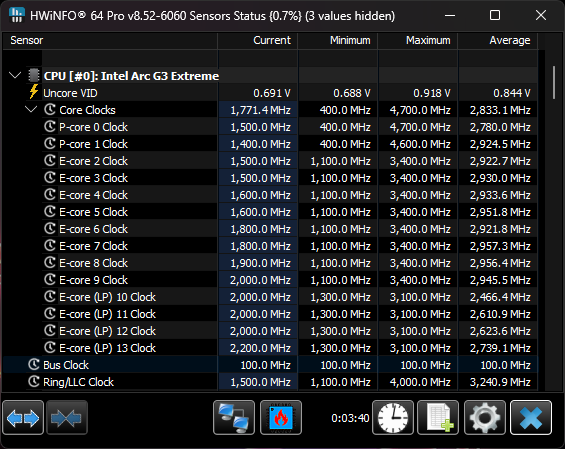Click E-core 9 average value 2,945.5 MHz
Viewport: 565px width, 449px height.
[500, 280]
